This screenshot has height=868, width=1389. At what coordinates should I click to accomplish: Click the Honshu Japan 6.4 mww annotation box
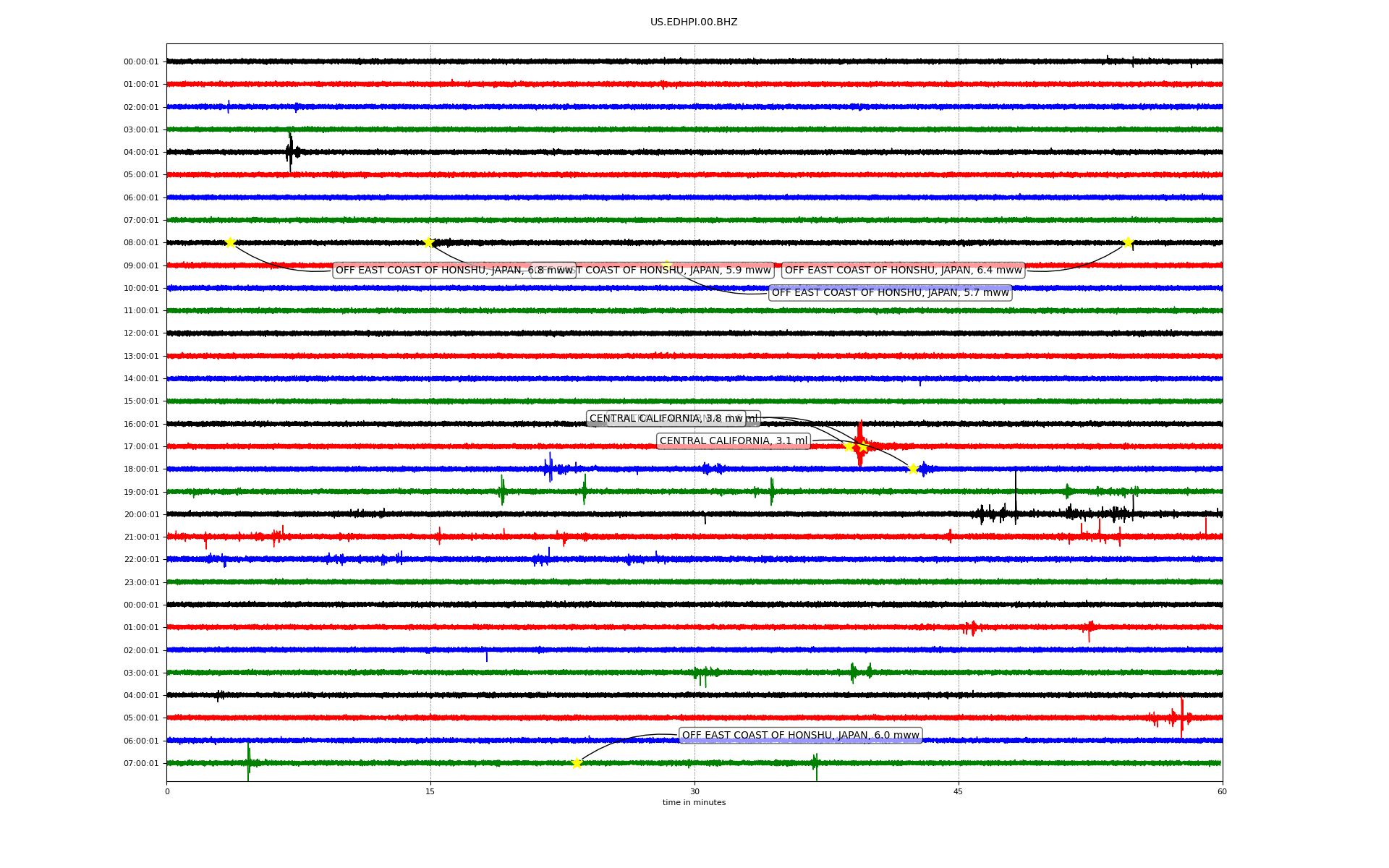pyautogui.click(x=903, y=271)
